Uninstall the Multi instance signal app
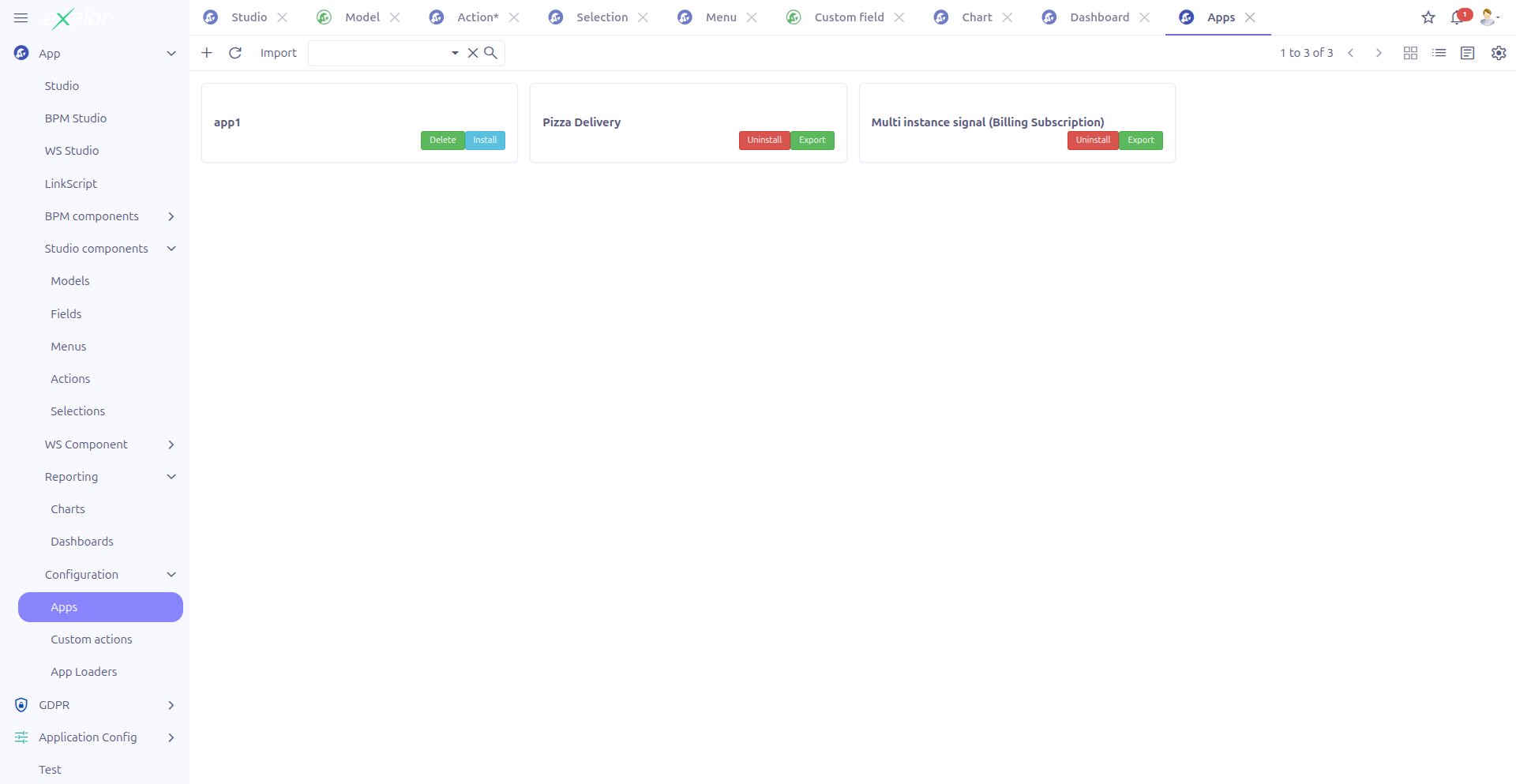Viewport: 1516px width, 784px height. (x=1093, y=140)
